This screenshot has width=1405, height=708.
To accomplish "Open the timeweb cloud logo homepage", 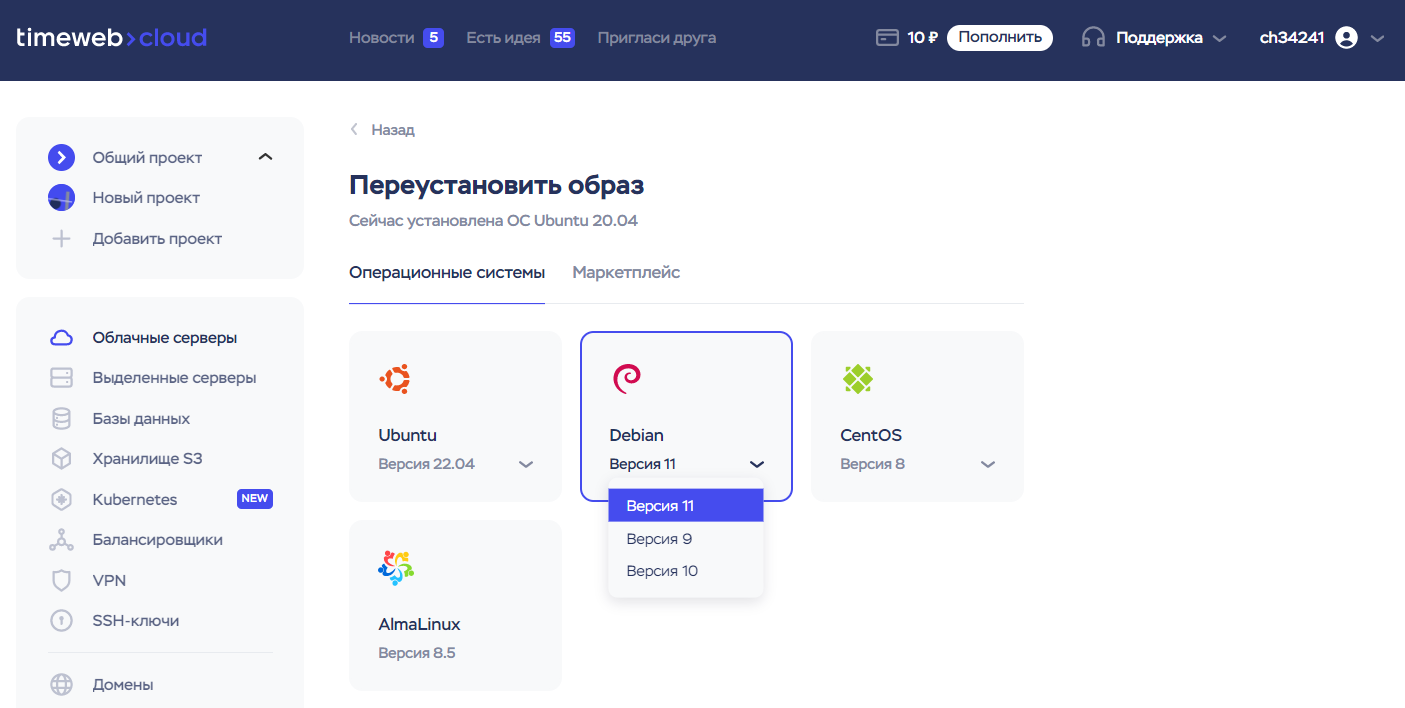I will click(112, 38).
